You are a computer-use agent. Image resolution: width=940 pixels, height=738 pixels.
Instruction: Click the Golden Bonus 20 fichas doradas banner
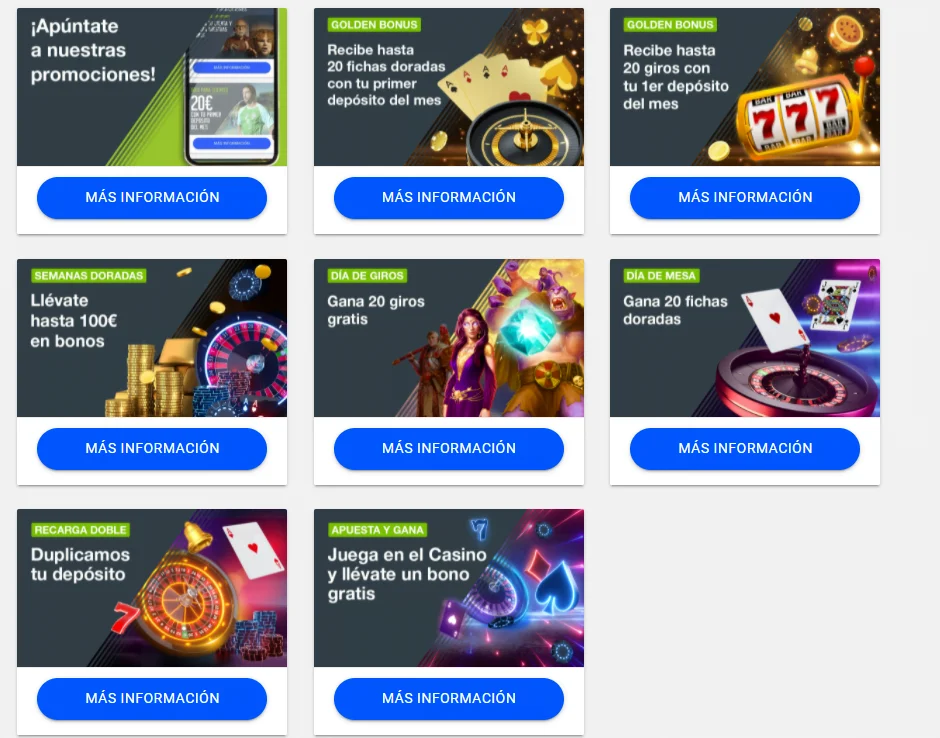(x=448, y=87)
